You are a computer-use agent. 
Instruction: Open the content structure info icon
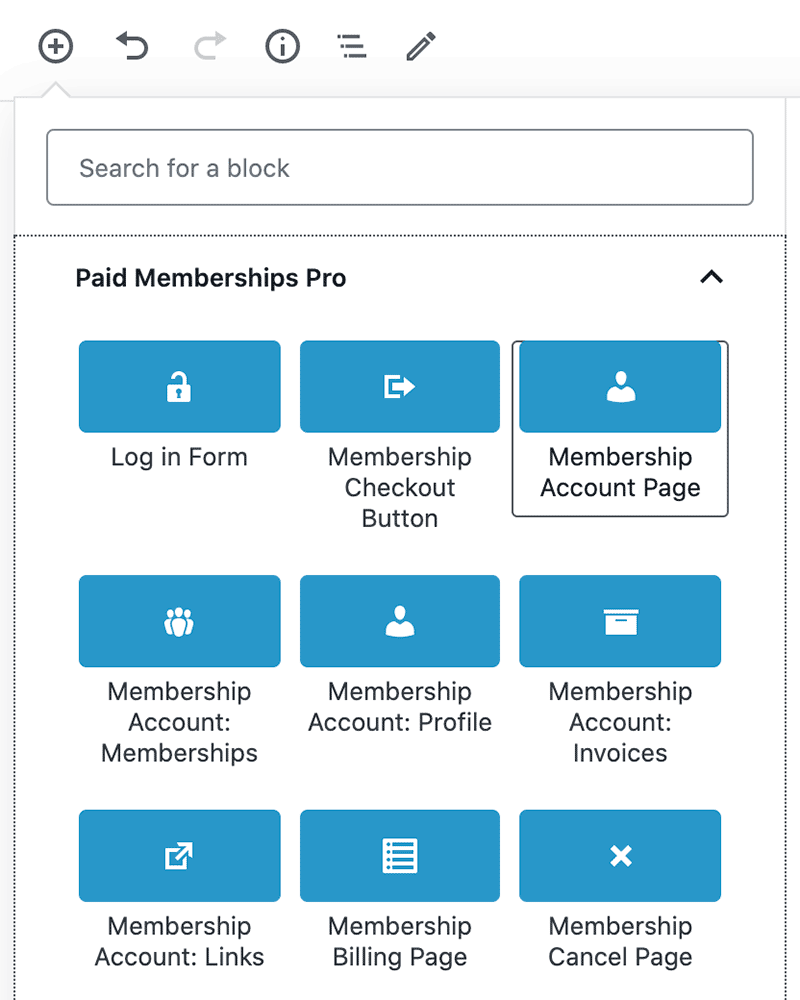[283, 46]
